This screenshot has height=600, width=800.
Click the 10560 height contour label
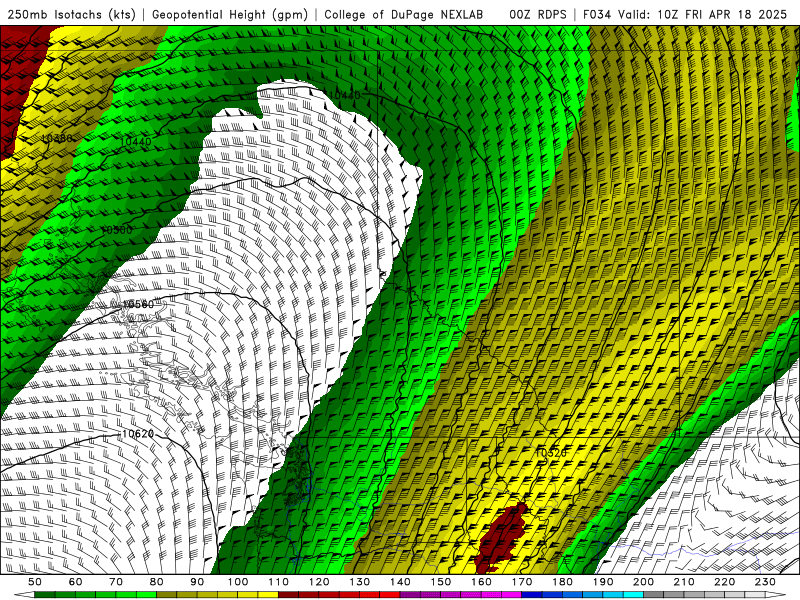click(138, 305)
